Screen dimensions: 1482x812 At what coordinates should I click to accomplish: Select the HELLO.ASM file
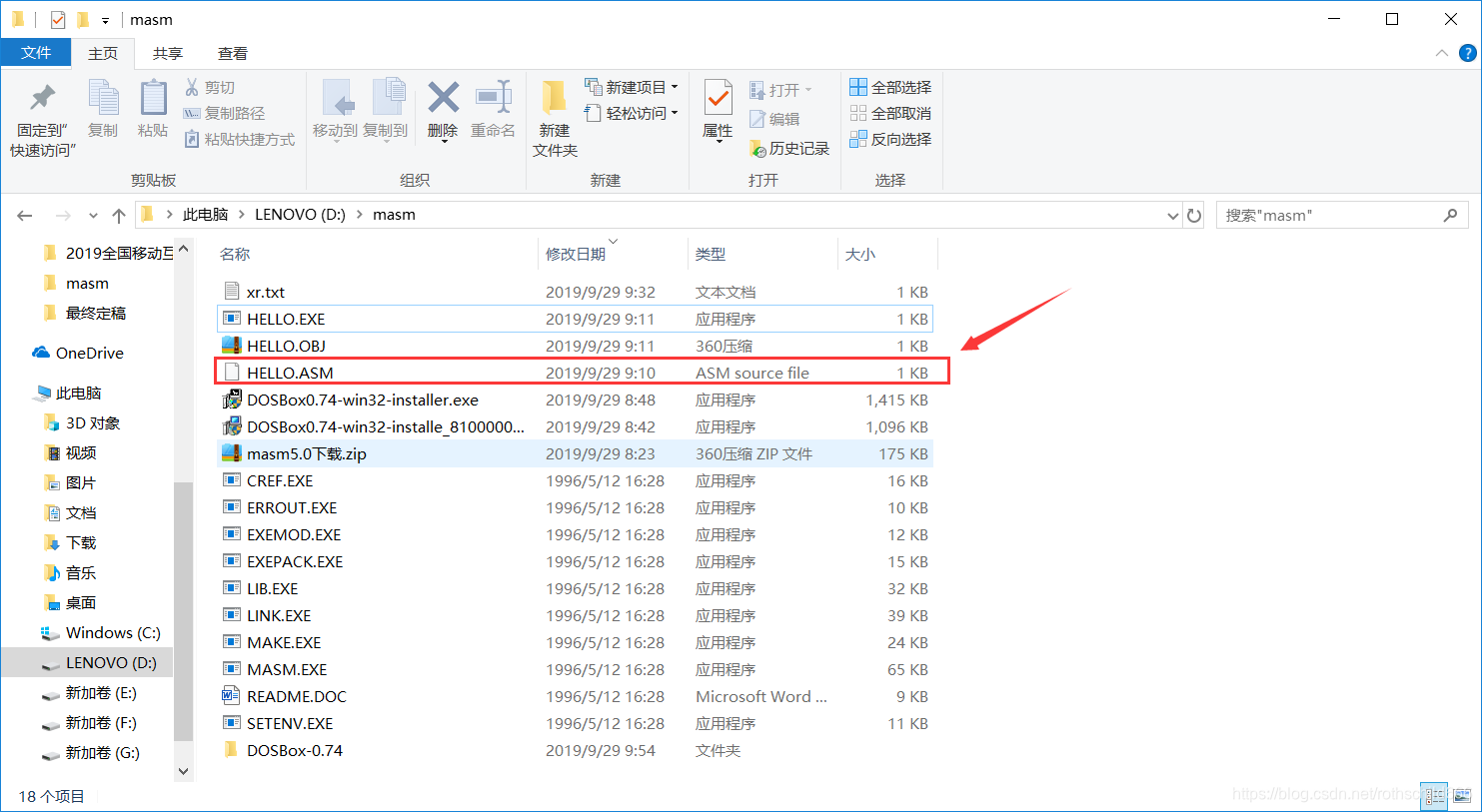[575, 373]
